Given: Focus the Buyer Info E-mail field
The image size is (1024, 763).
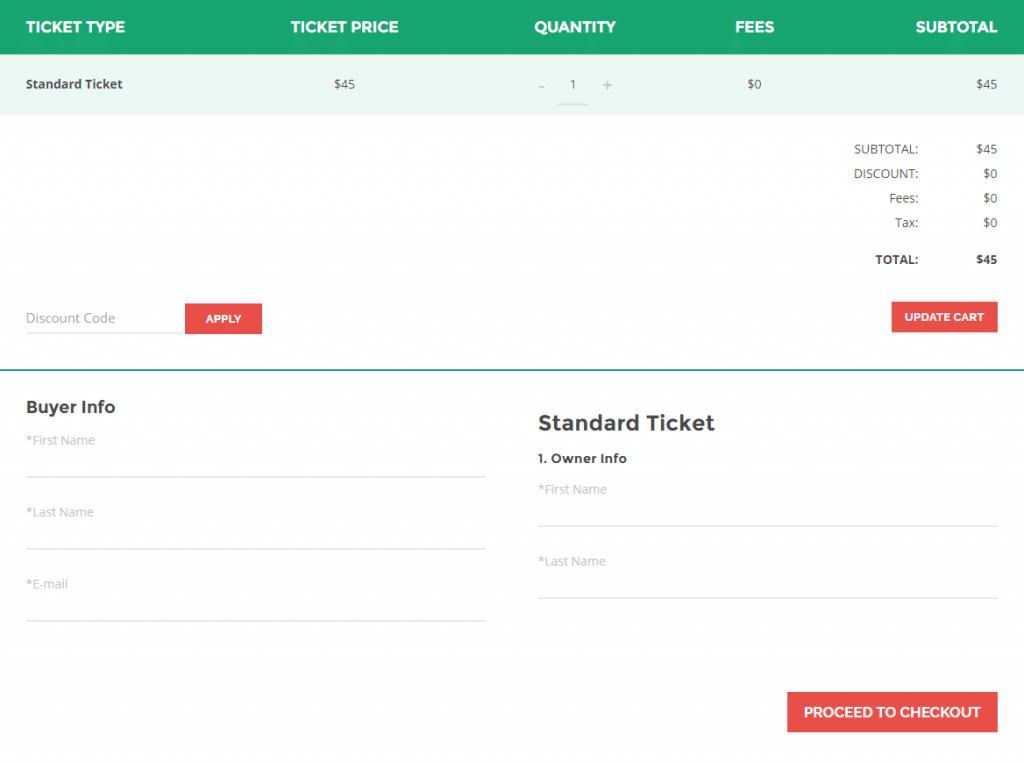Looking at the screenshot, I should [x=255, y=606].
